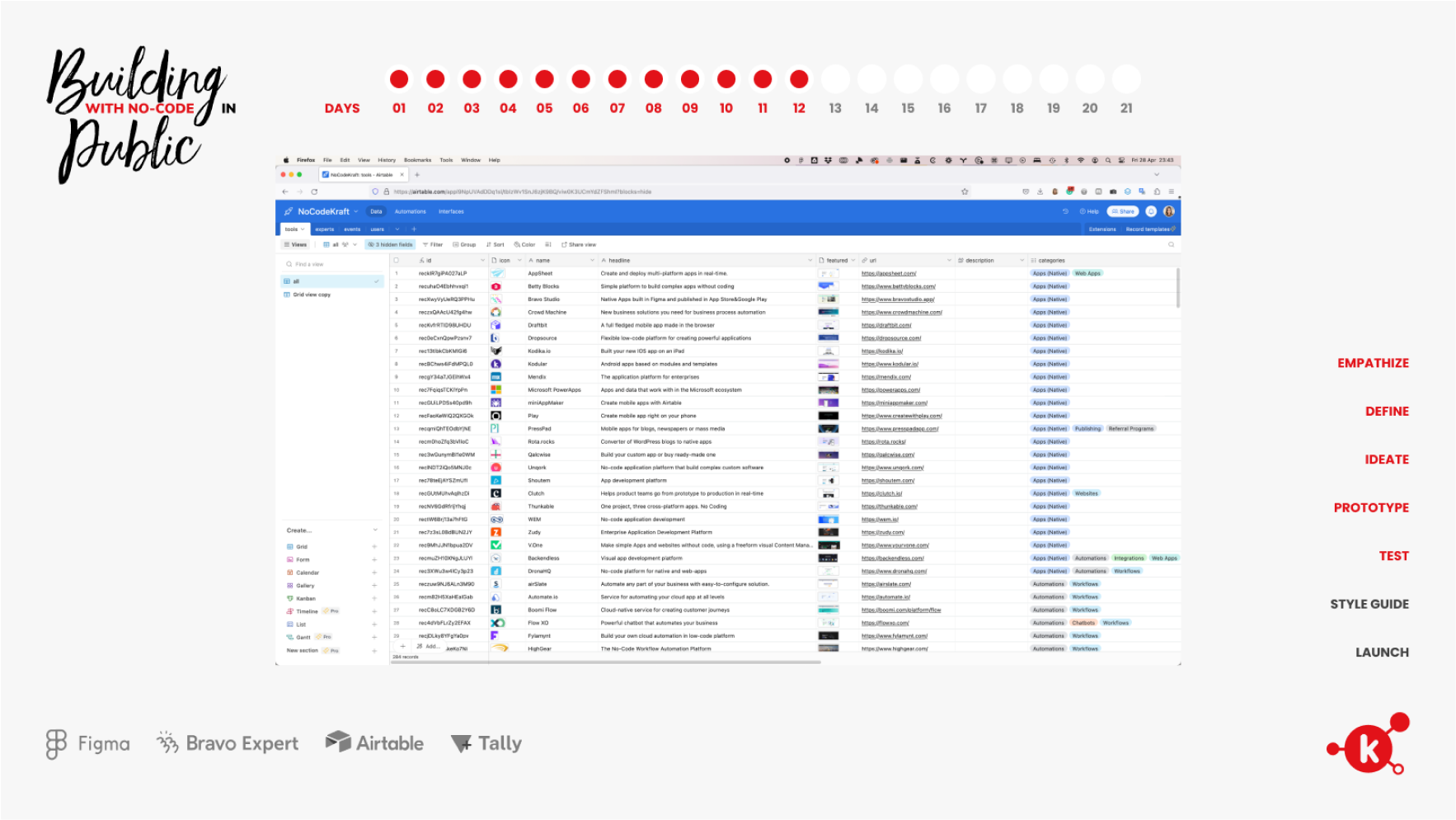Click the Share button
This screenshot has height=820, width=1456.
click(1123, 211)
